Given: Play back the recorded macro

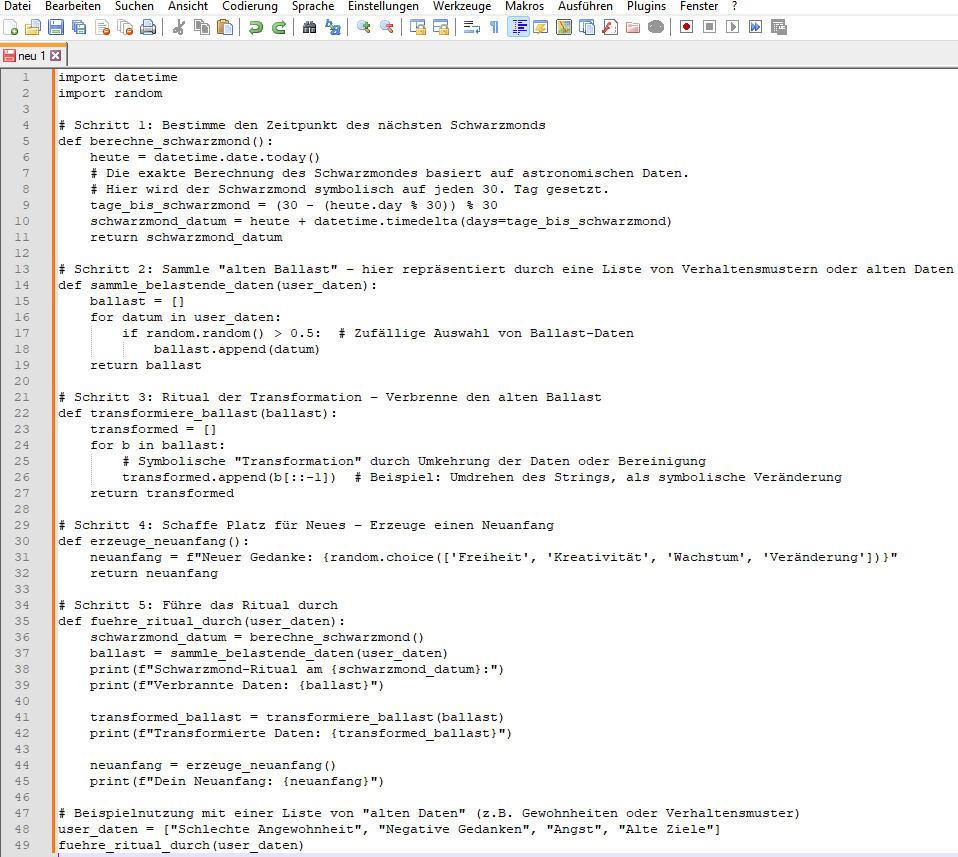Looking at the screenshot, I should click(x=733, y=27).
